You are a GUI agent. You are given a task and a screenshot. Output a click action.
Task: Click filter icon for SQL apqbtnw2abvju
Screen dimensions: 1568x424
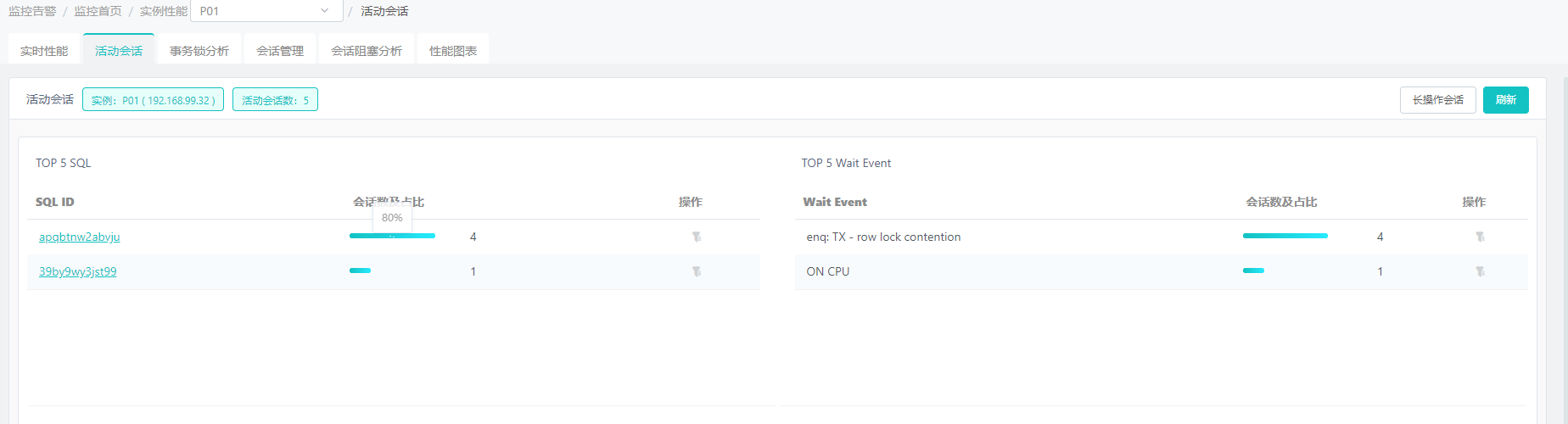click(x=697, y=237)
